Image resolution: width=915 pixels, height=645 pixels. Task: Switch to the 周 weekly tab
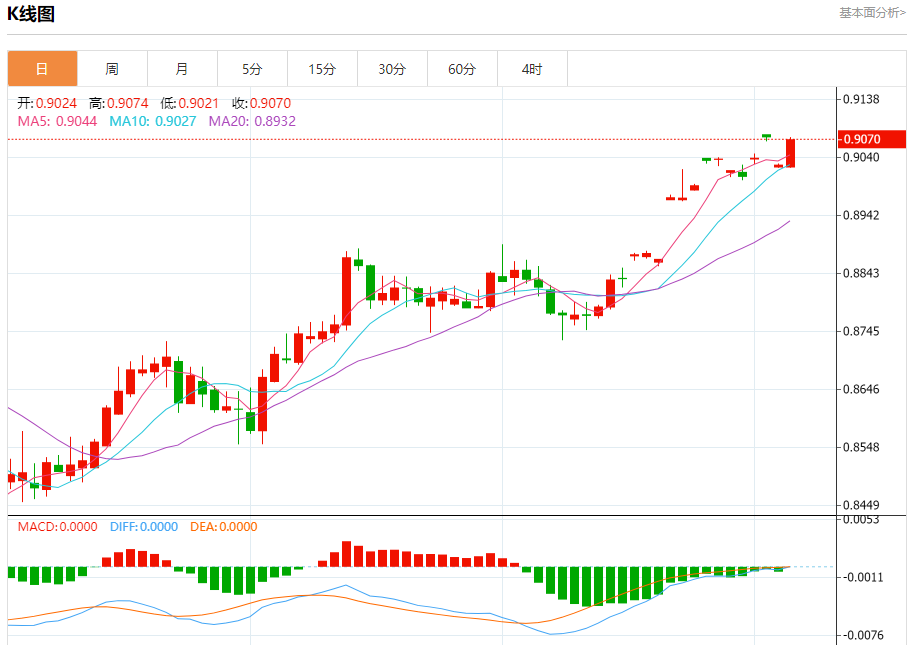click(112, 69)
